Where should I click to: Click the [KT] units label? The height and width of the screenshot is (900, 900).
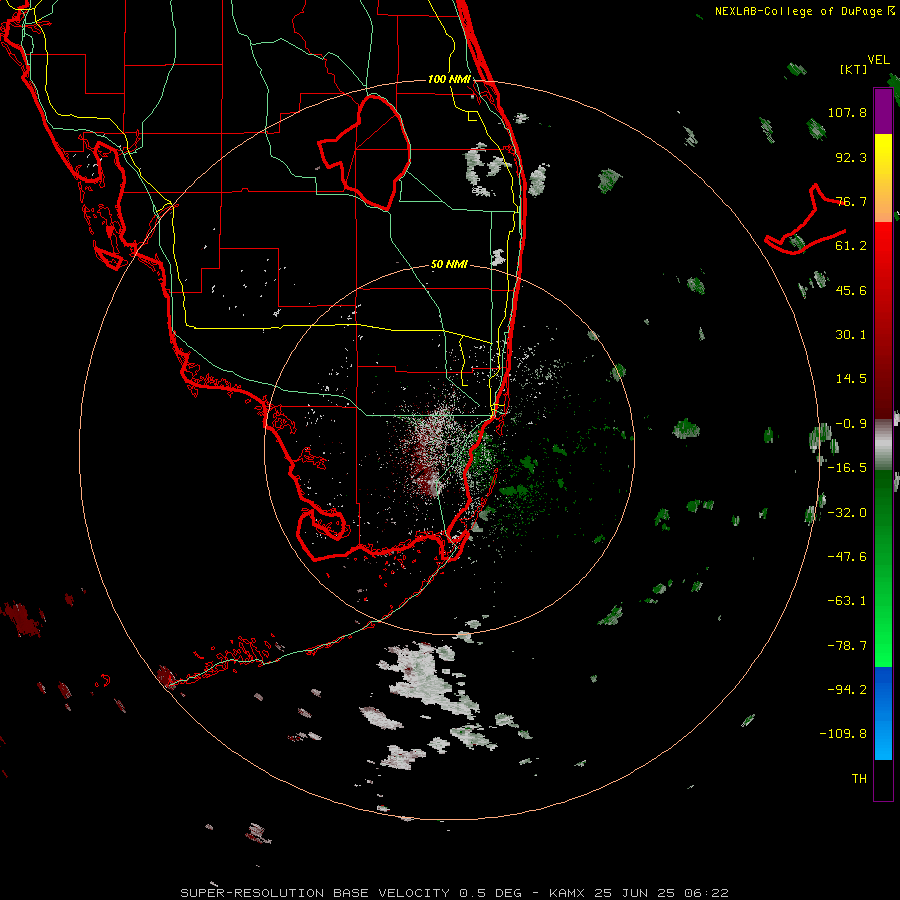tap(854, 69)
